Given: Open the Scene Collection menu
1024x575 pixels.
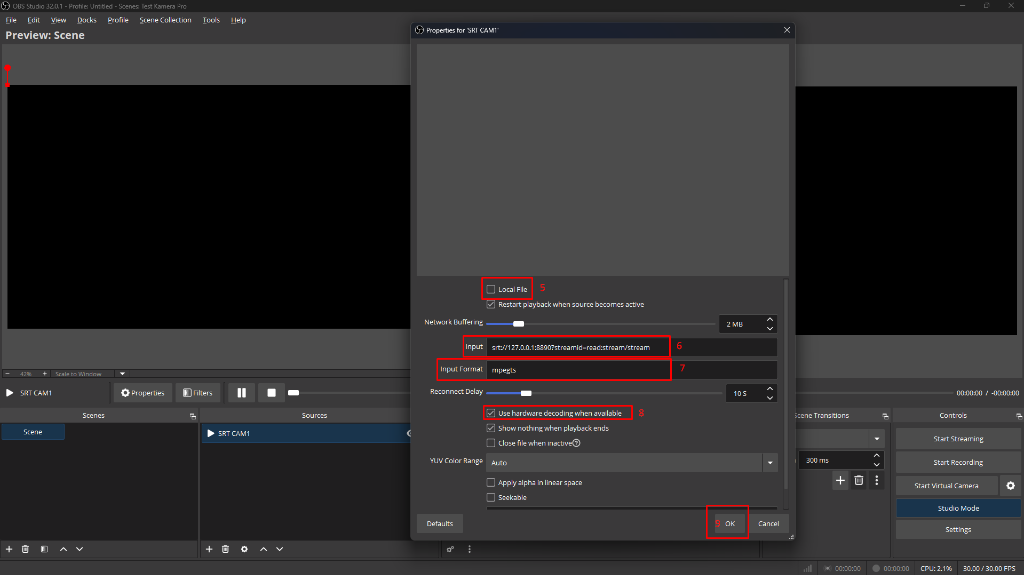Looking at the screenshot, I should click(165, 20).
